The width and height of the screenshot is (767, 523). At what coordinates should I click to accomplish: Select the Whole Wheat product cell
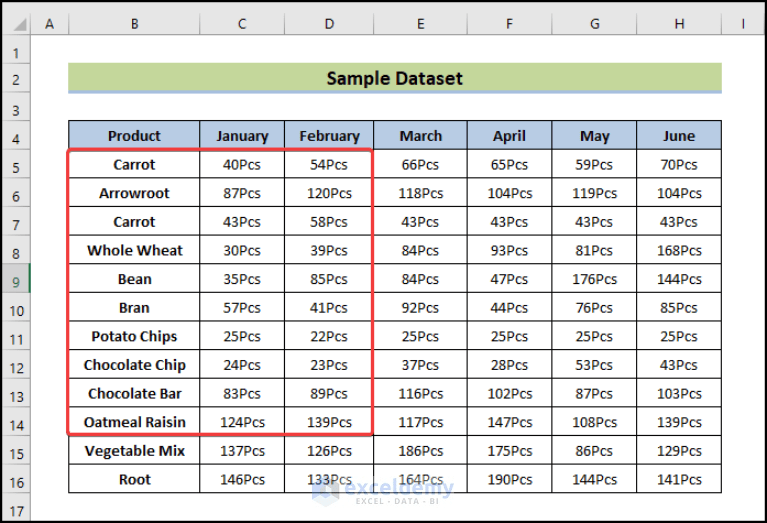pos(134,250)
